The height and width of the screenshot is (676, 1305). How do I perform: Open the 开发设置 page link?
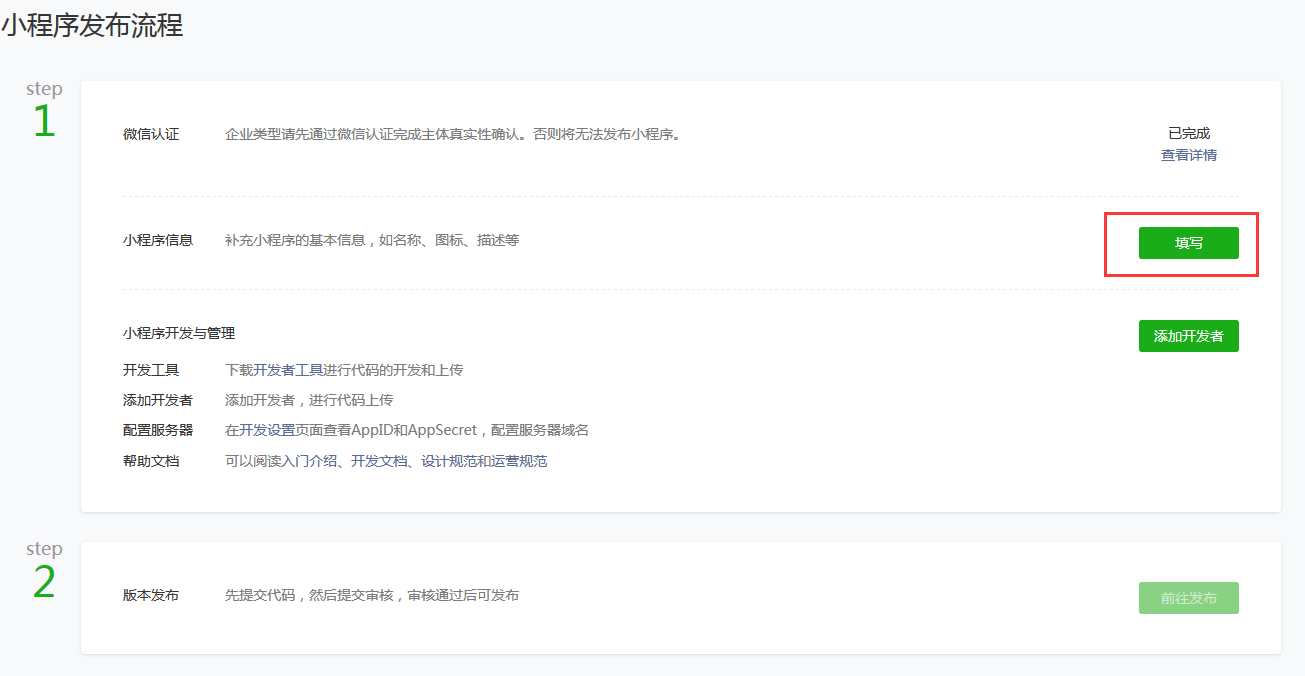coord(262,430)
